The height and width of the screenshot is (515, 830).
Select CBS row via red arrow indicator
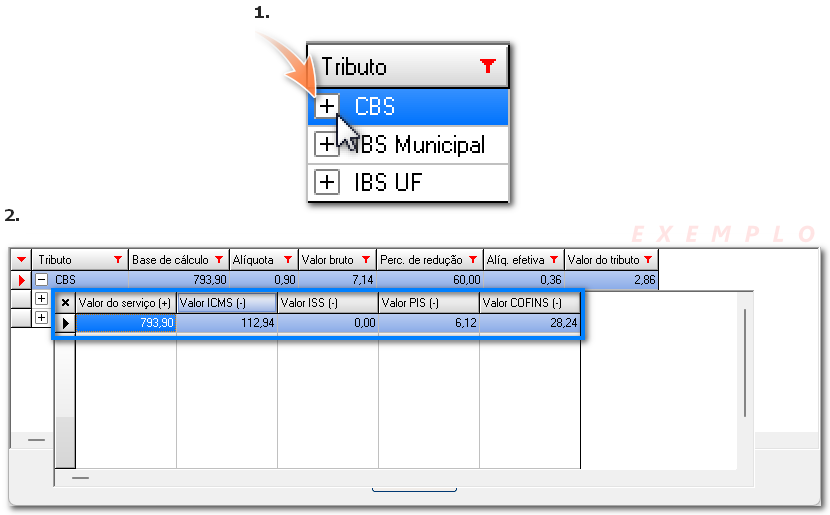[21, 280]
